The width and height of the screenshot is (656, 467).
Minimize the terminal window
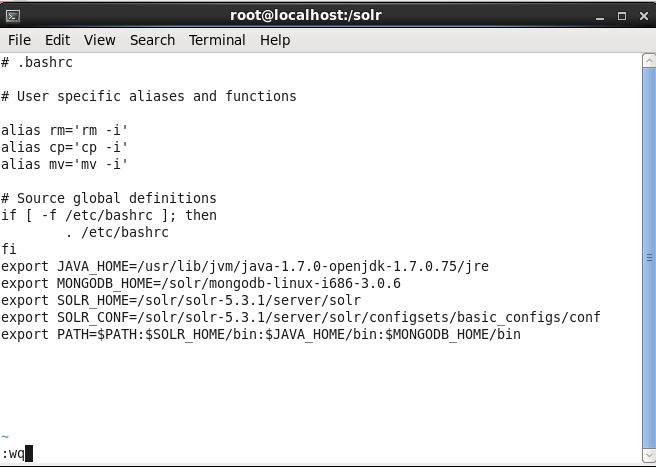click(600, 16)
